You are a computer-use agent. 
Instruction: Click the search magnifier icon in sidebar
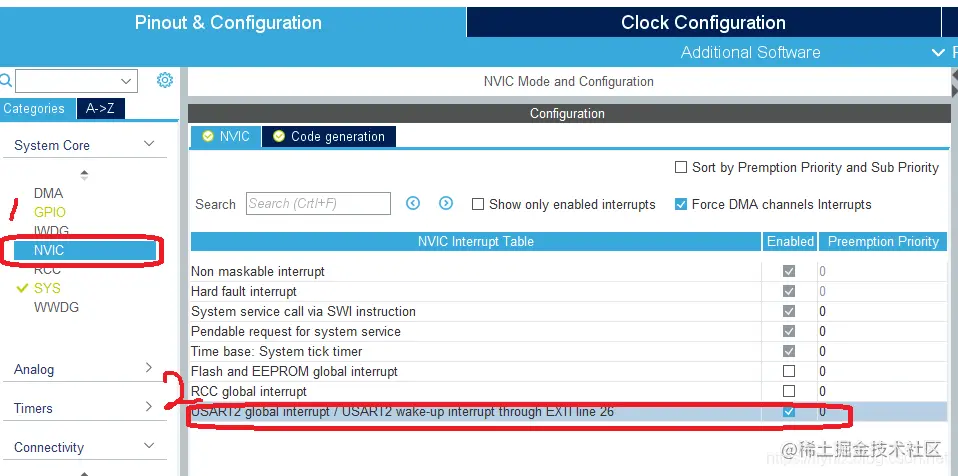pyautogui.click(x=5, y=80)
